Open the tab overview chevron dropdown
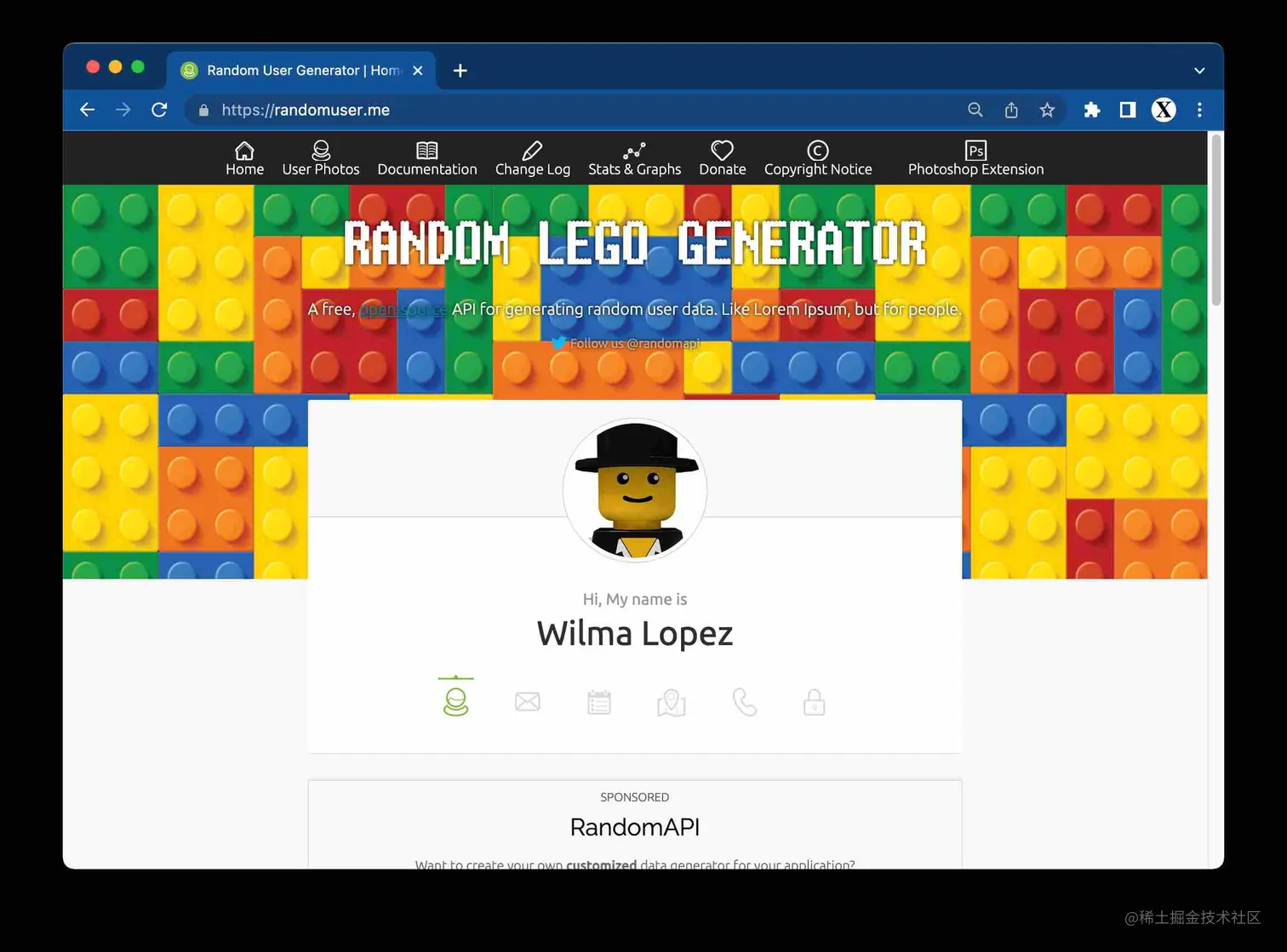 (x=1198, y=71)
